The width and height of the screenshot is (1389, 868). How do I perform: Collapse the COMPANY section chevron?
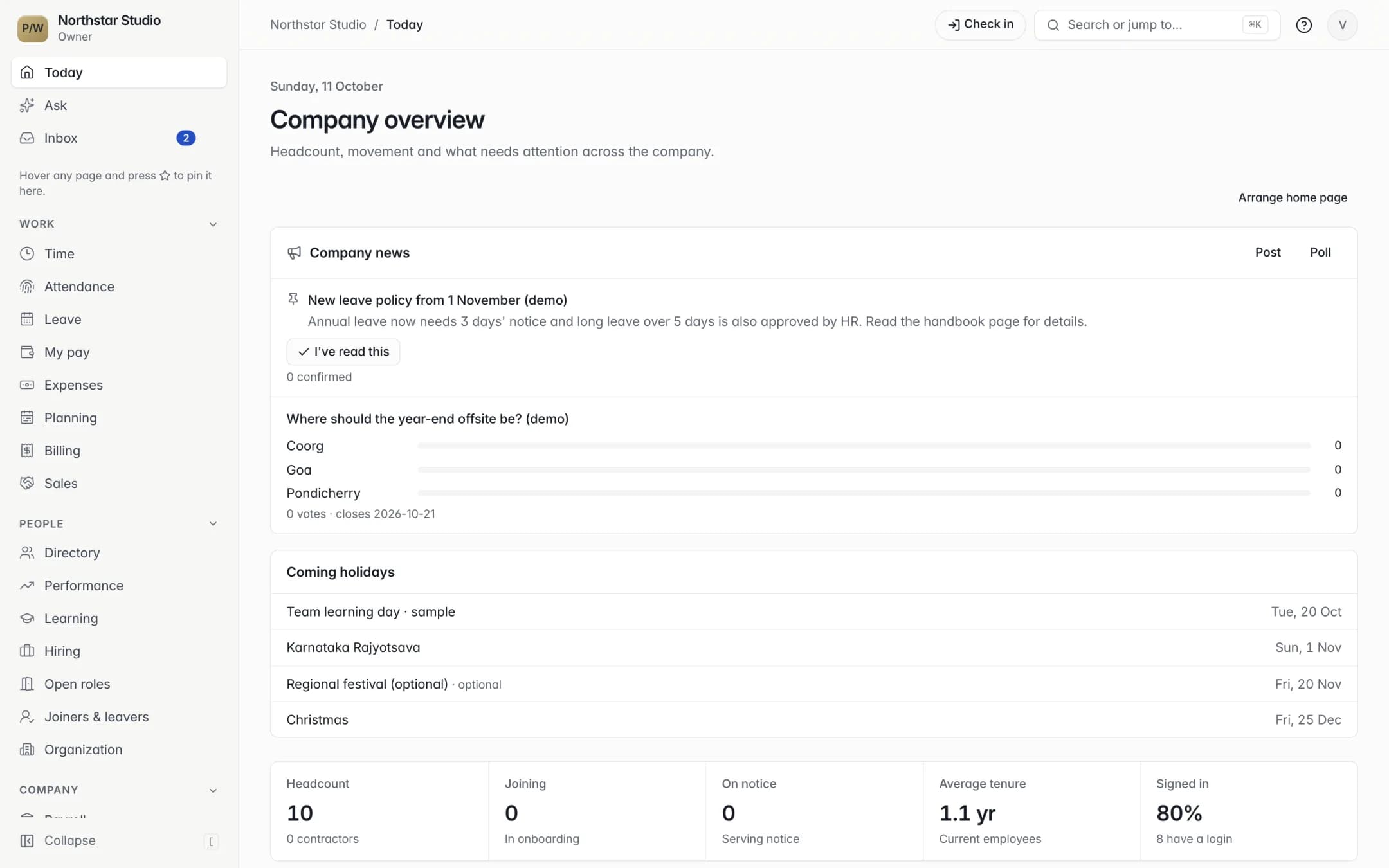[213, 791]
